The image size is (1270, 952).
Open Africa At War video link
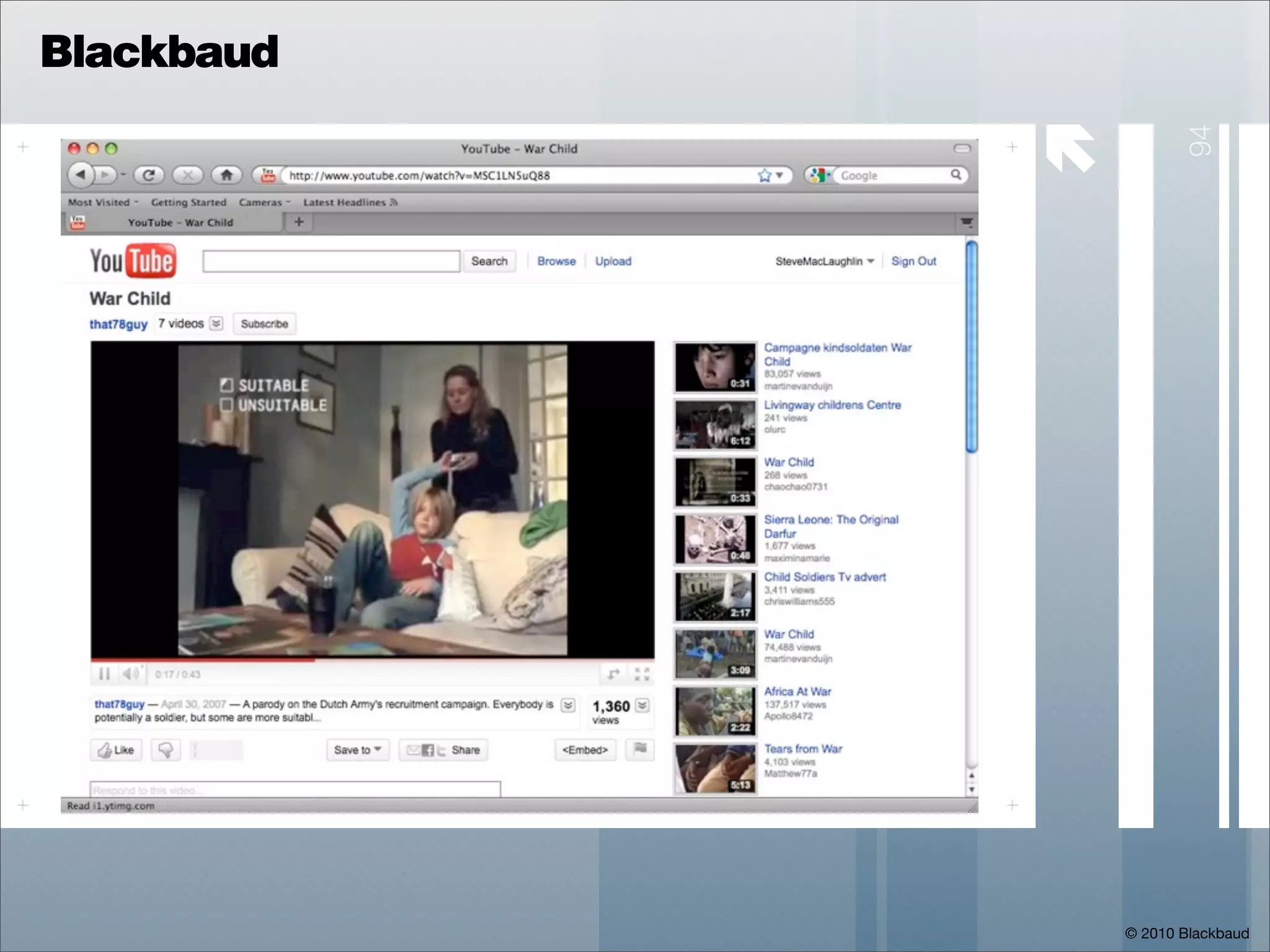(797, 691)
